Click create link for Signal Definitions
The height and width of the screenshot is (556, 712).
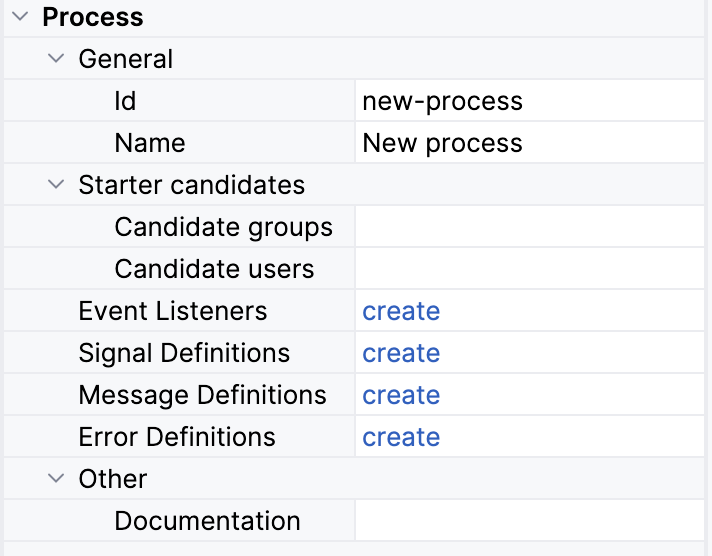[401, 353]
